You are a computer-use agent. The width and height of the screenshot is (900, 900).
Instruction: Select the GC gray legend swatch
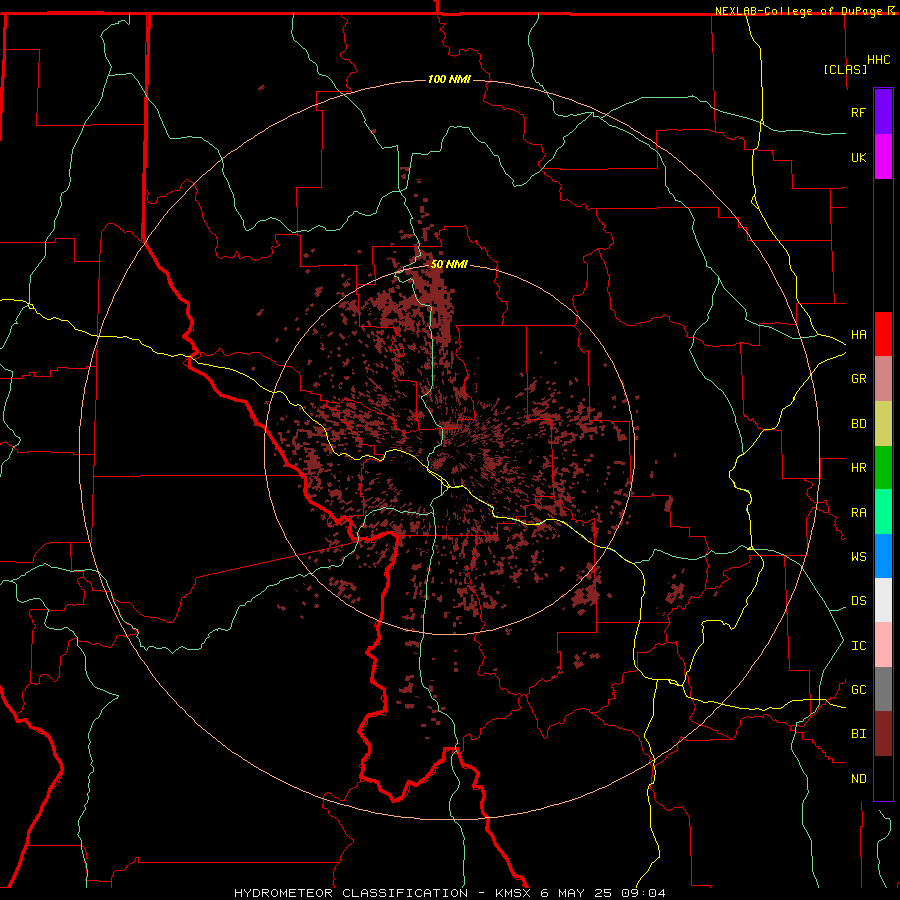pos(883,689)
